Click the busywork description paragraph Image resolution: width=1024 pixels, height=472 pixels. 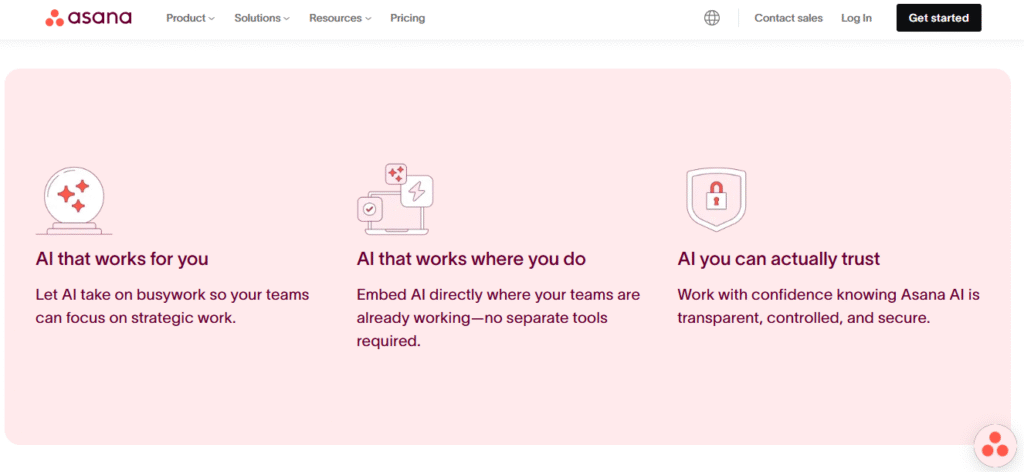point(172,307)
